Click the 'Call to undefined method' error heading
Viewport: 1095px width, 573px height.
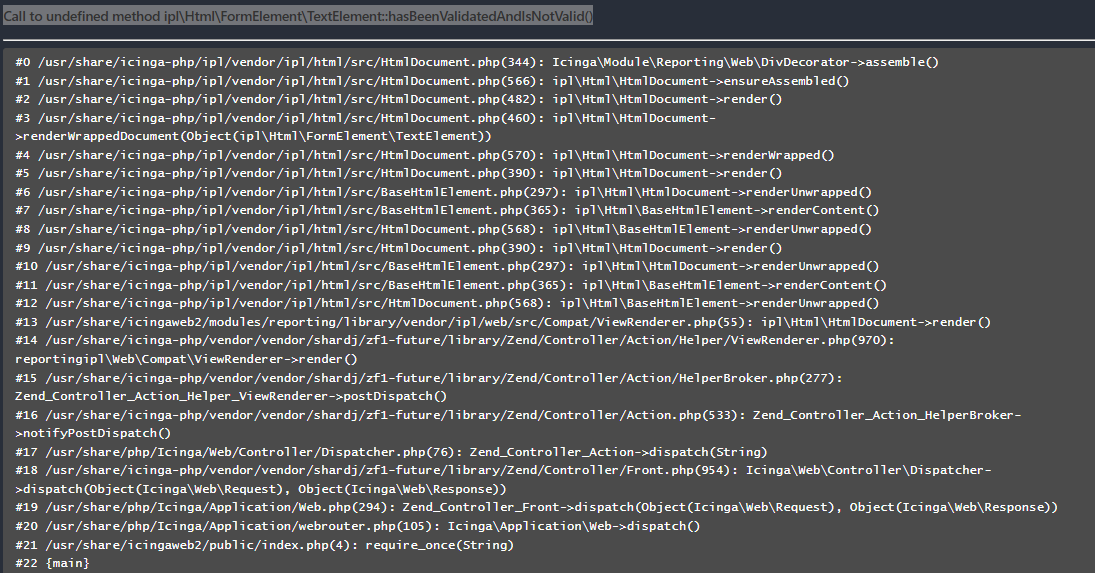click(298, 16)
